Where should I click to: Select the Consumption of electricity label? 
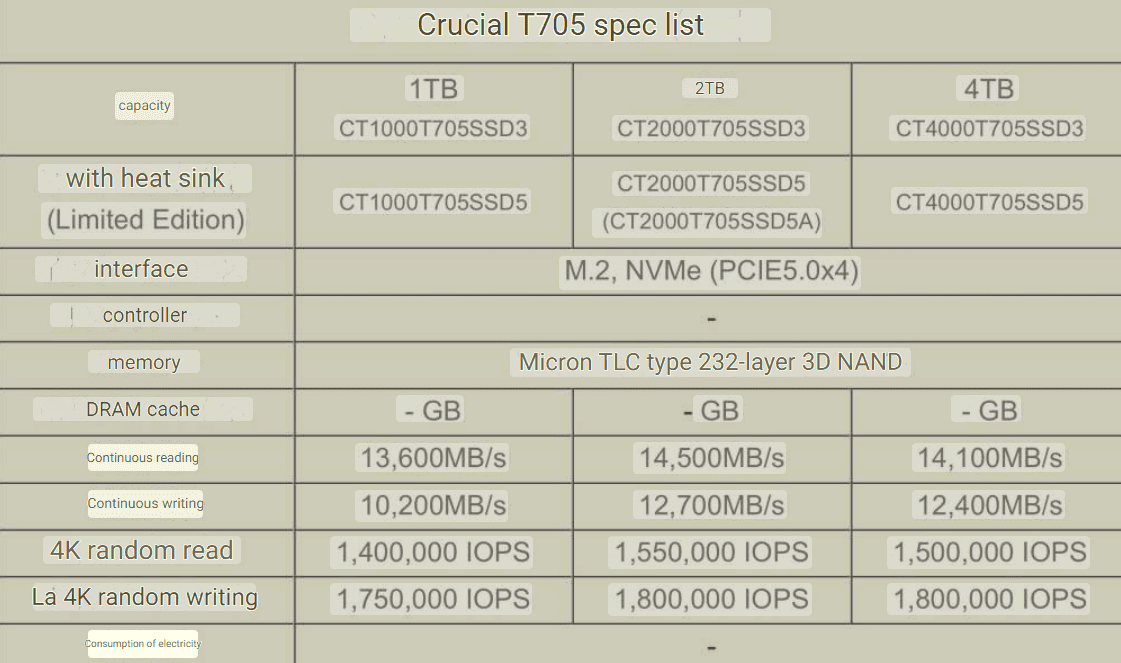pos(143,644)
